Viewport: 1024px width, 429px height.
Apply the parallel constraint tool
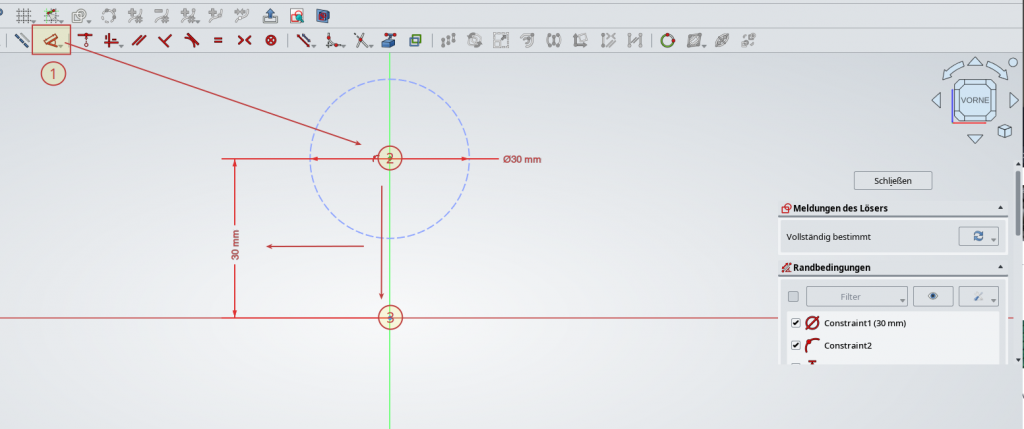pos(139,41)
